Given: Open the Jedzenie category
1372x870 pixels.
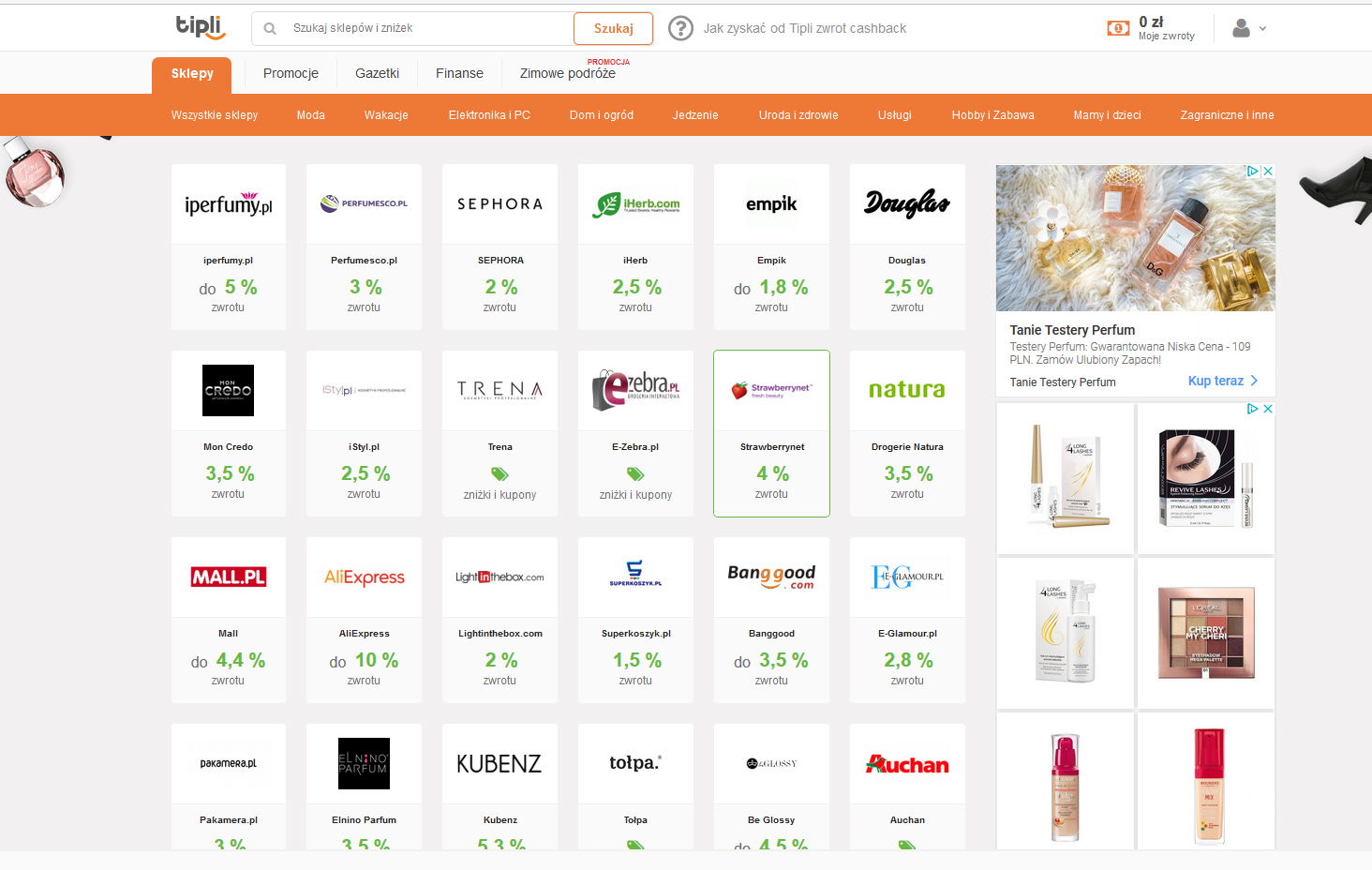Looking at the screenshot, I should (695, 115).
